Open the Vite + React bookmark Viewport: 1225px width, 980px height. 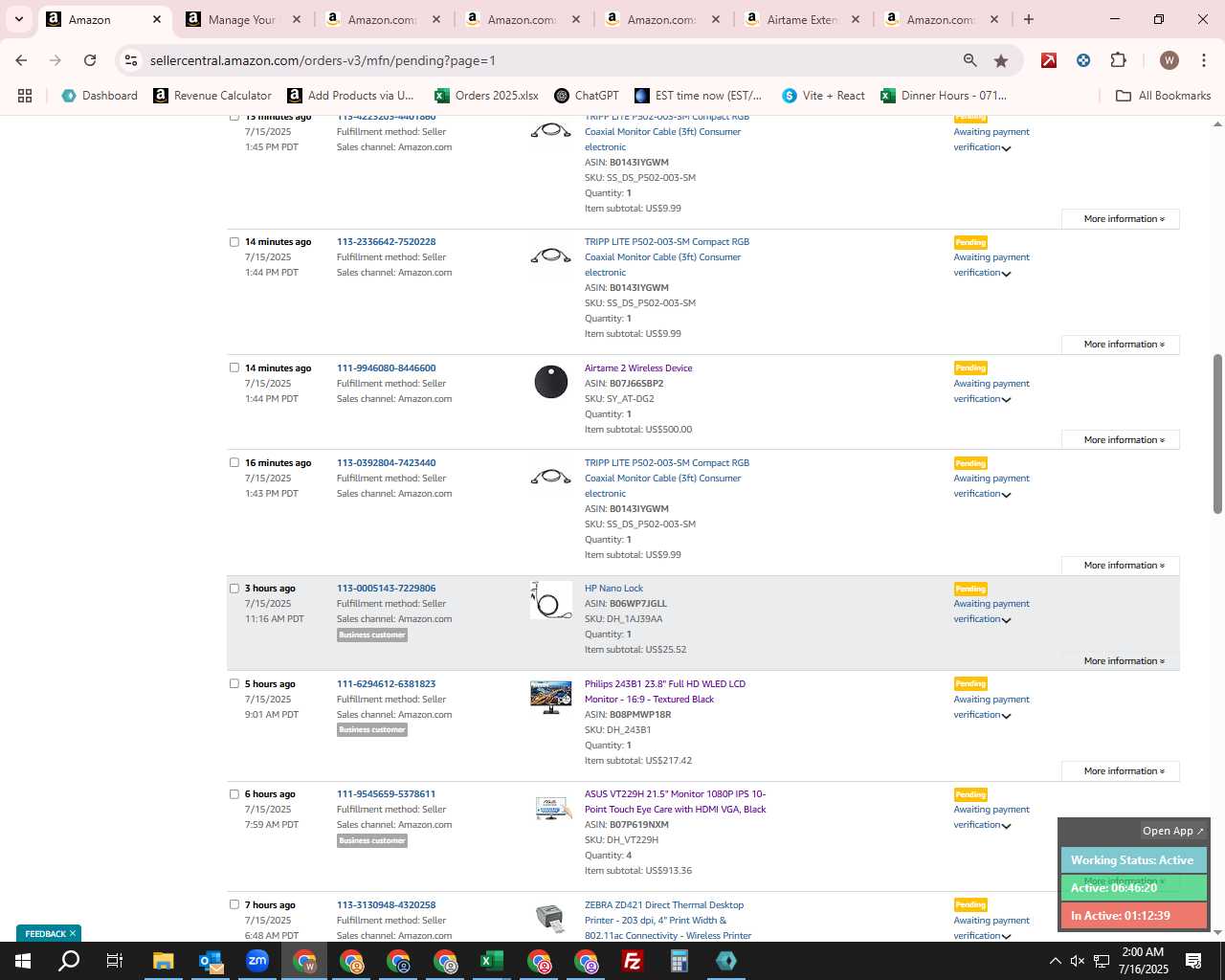click(823, 96)
